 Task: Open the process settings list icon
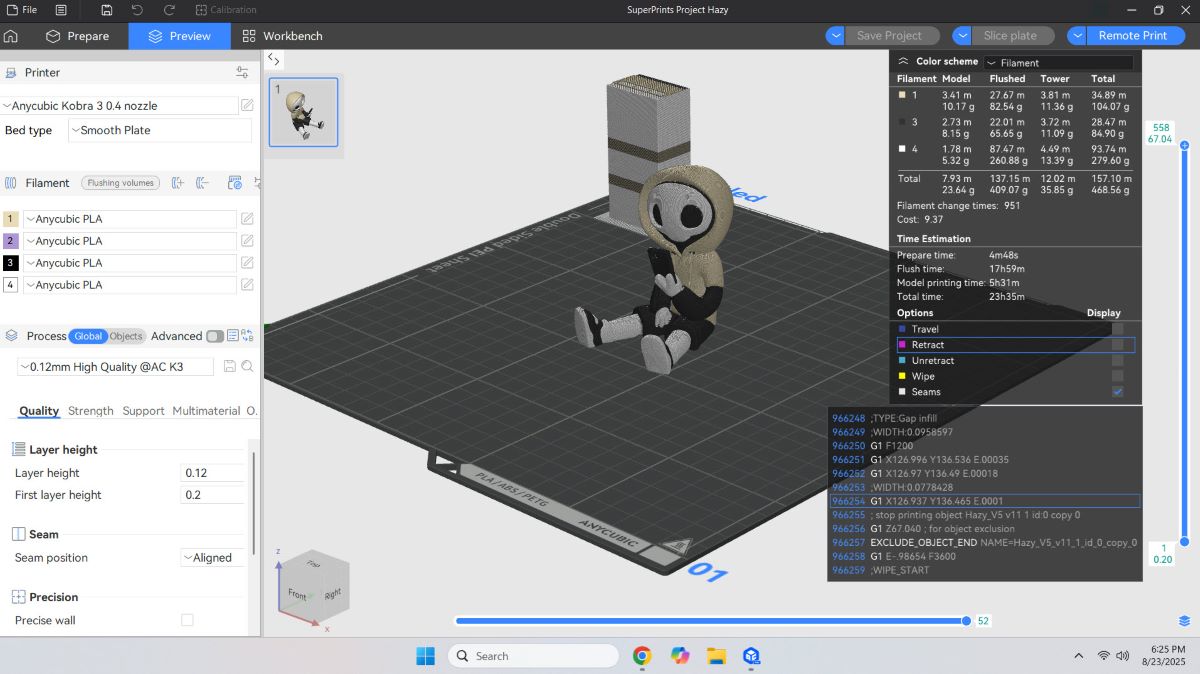pos(233,336)
